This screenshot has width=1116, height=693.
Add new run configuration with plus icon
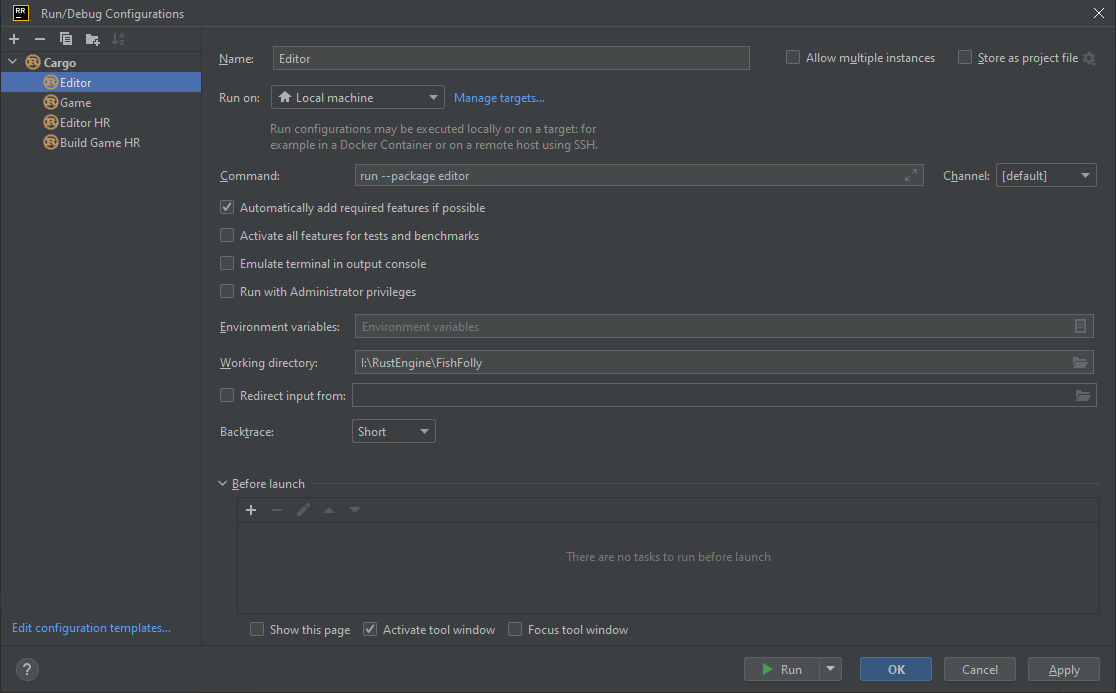14,39
